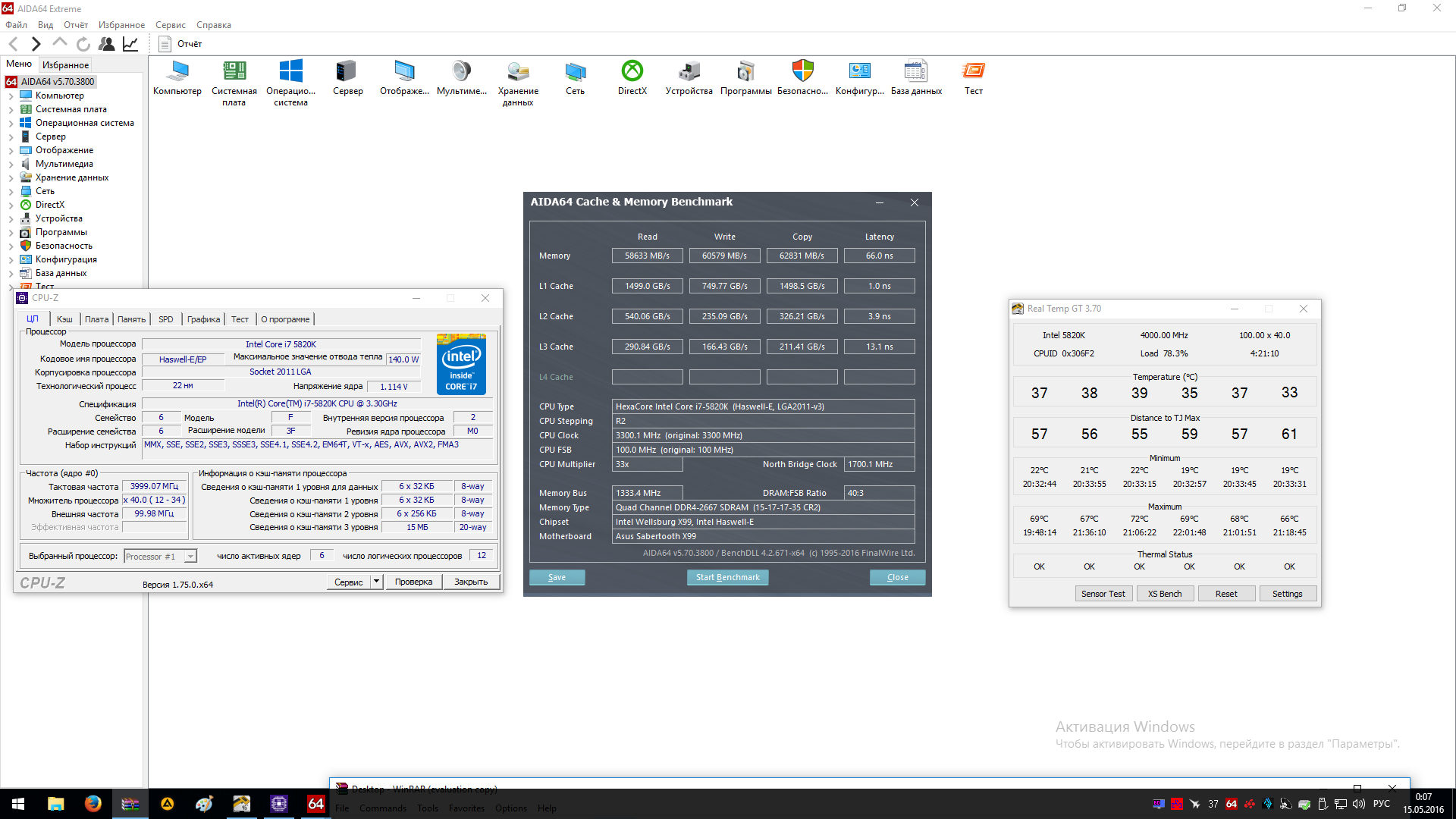Open the Мультимедиа speaker icon
The height and width of the screenshot is (819, 1456).
point(461,72)
